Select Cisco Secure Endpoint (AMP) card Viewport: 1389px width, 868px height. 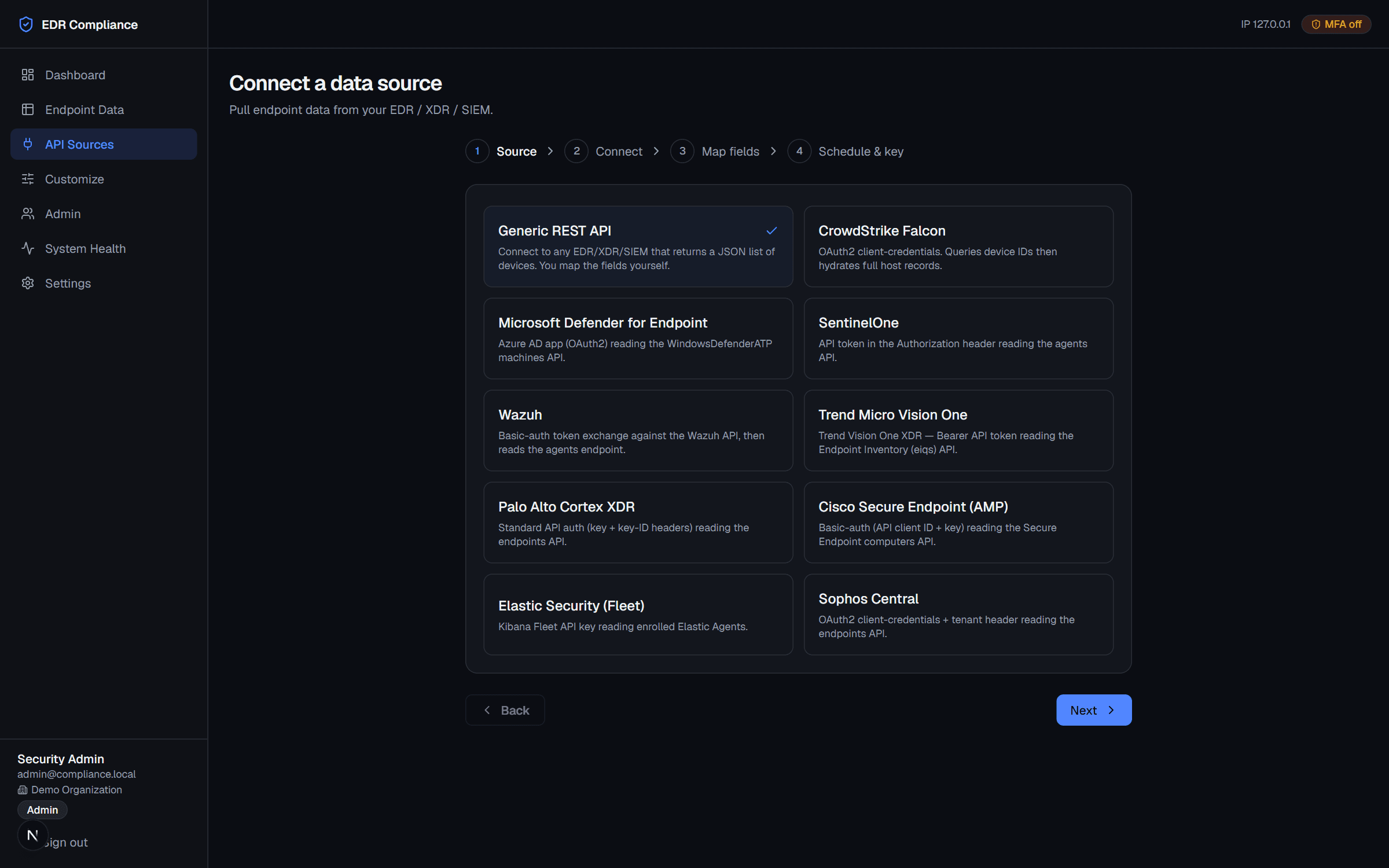958,523
